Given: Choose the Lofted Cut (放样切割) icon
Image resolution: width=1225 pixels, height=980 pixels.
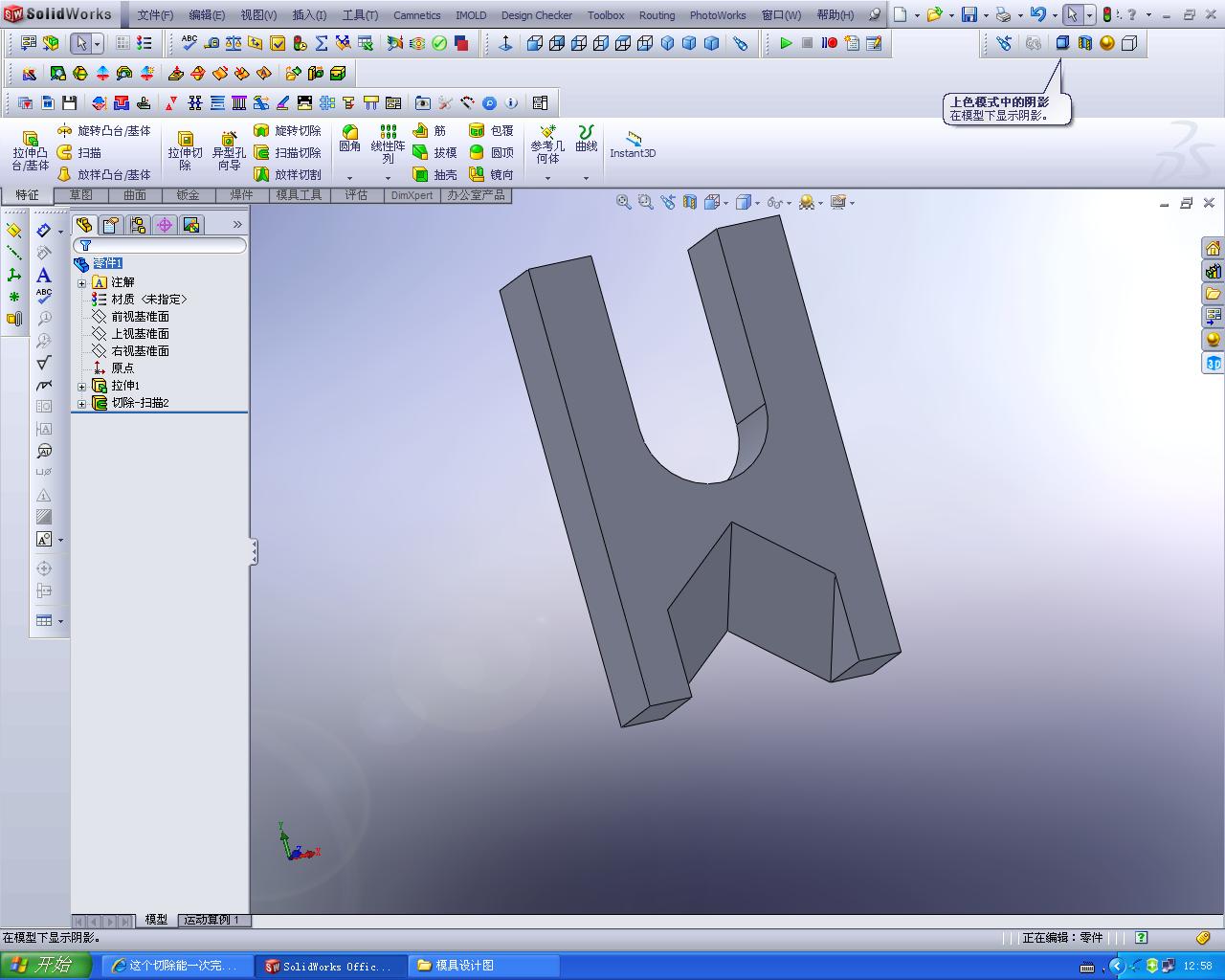Looking at the screenshot, I should [x=261, y=174].
